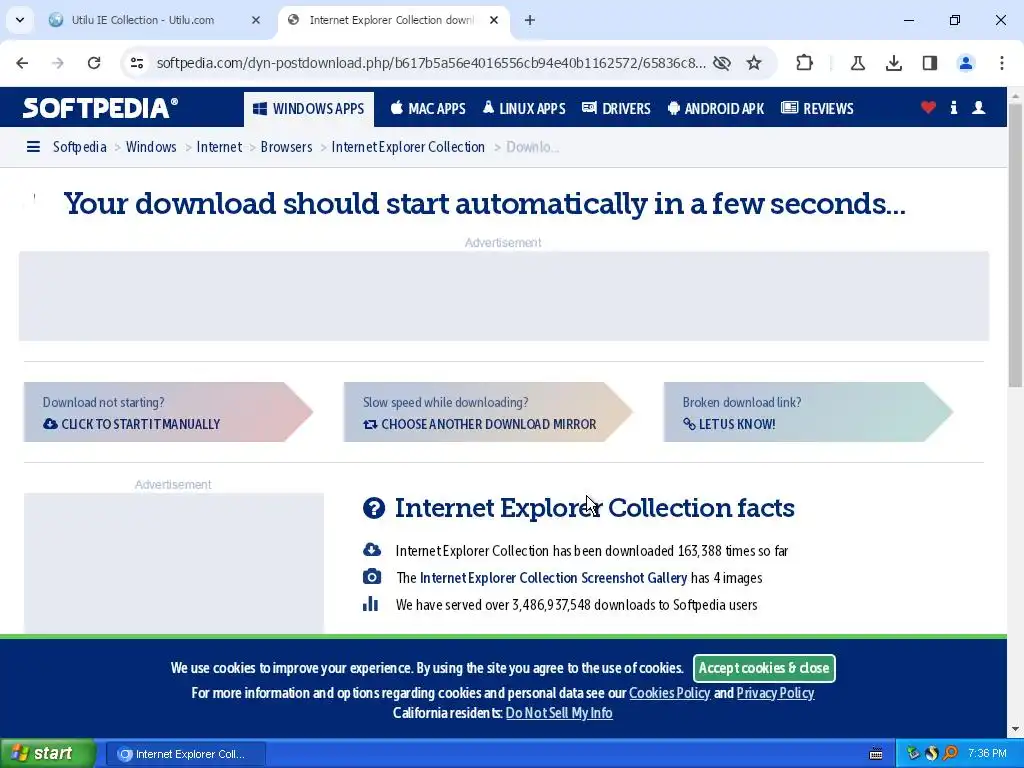
Task: Select the Windows Apps menu
Action: (x=309, y=108)
